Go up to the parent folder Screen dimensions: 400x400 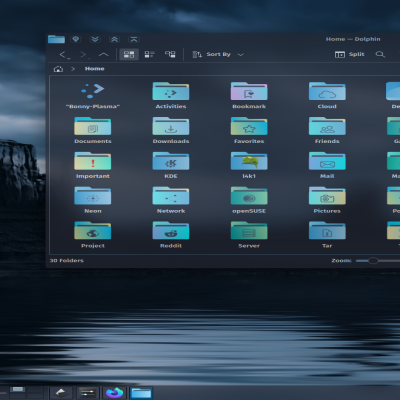tap(104, 54)
